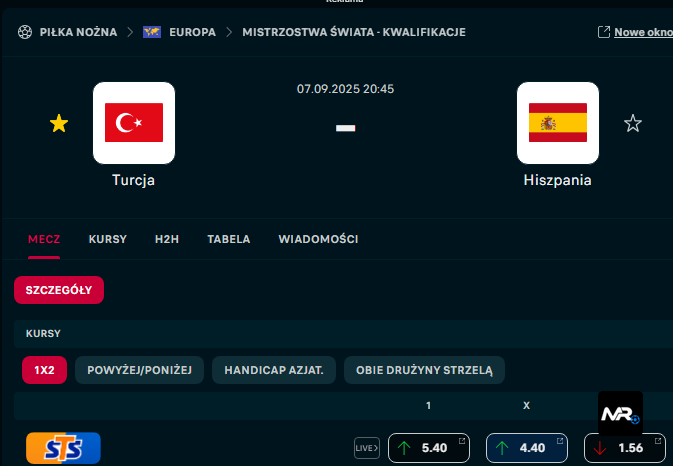Switch to the Wiadomości tab
Image resolution: width=673 pixels, height=466 pixels.
318,240
